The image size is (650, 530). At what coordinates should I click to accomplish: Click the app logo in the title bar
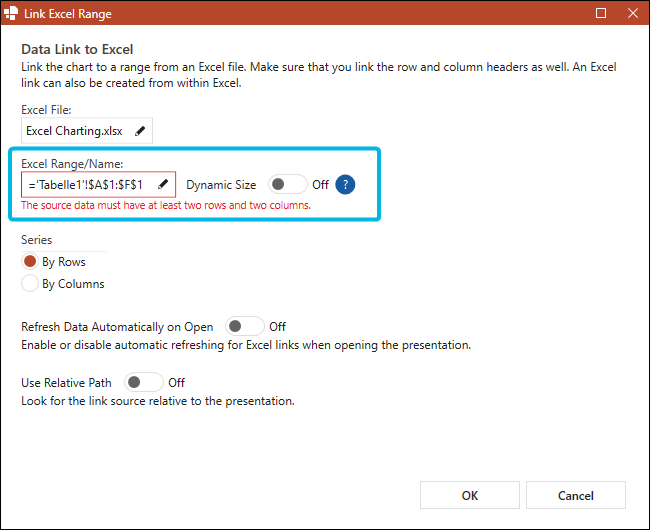(11, 13)
